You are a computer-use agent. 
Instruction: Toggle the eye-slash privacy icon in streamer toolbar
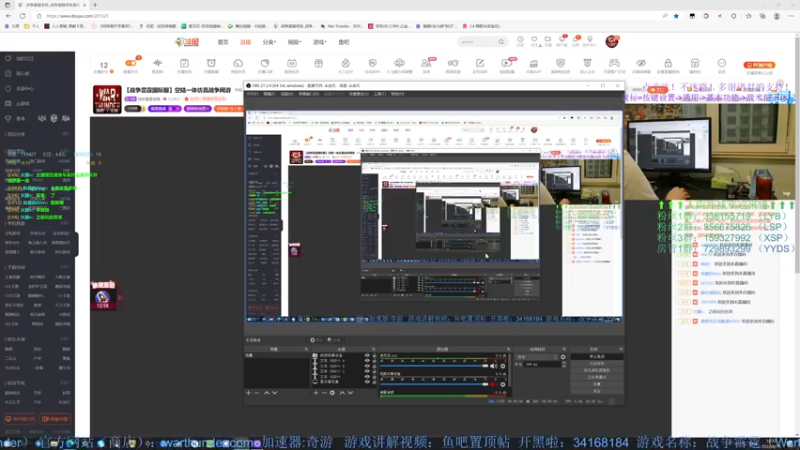(641, 65)
